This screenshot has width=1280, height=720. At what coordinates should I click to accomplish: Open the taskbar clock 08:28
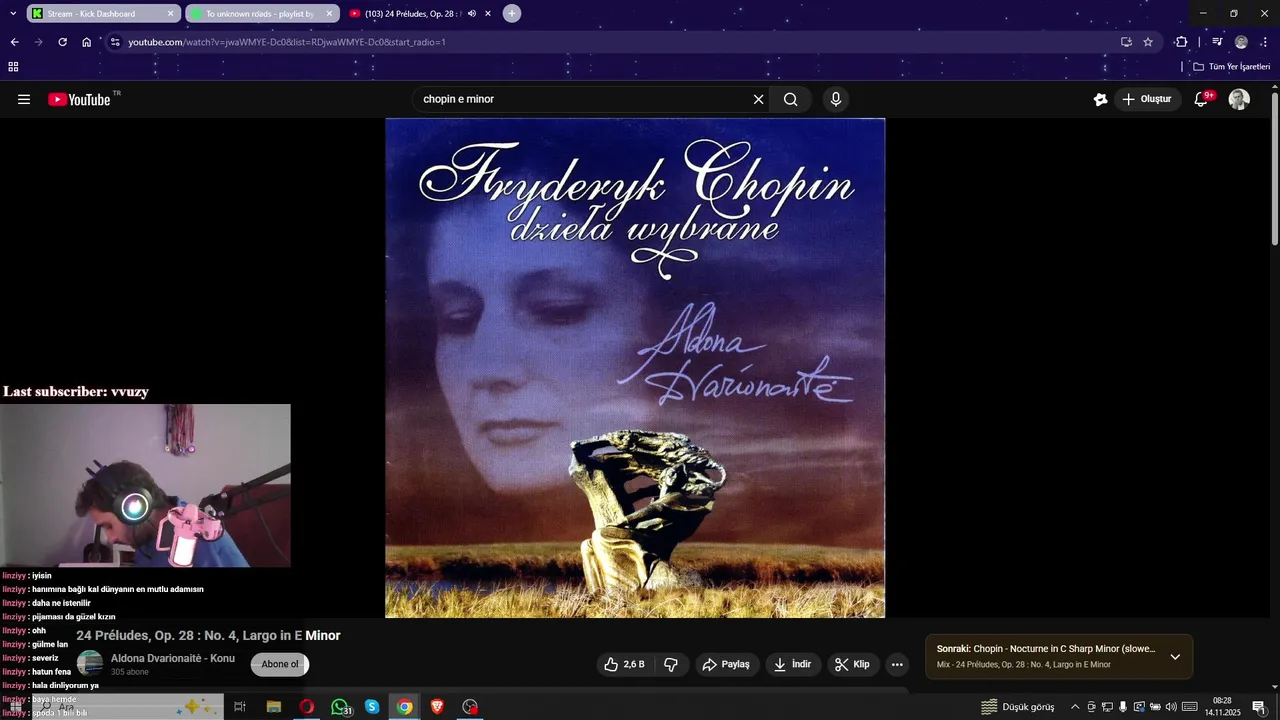tap(1222, 707)
